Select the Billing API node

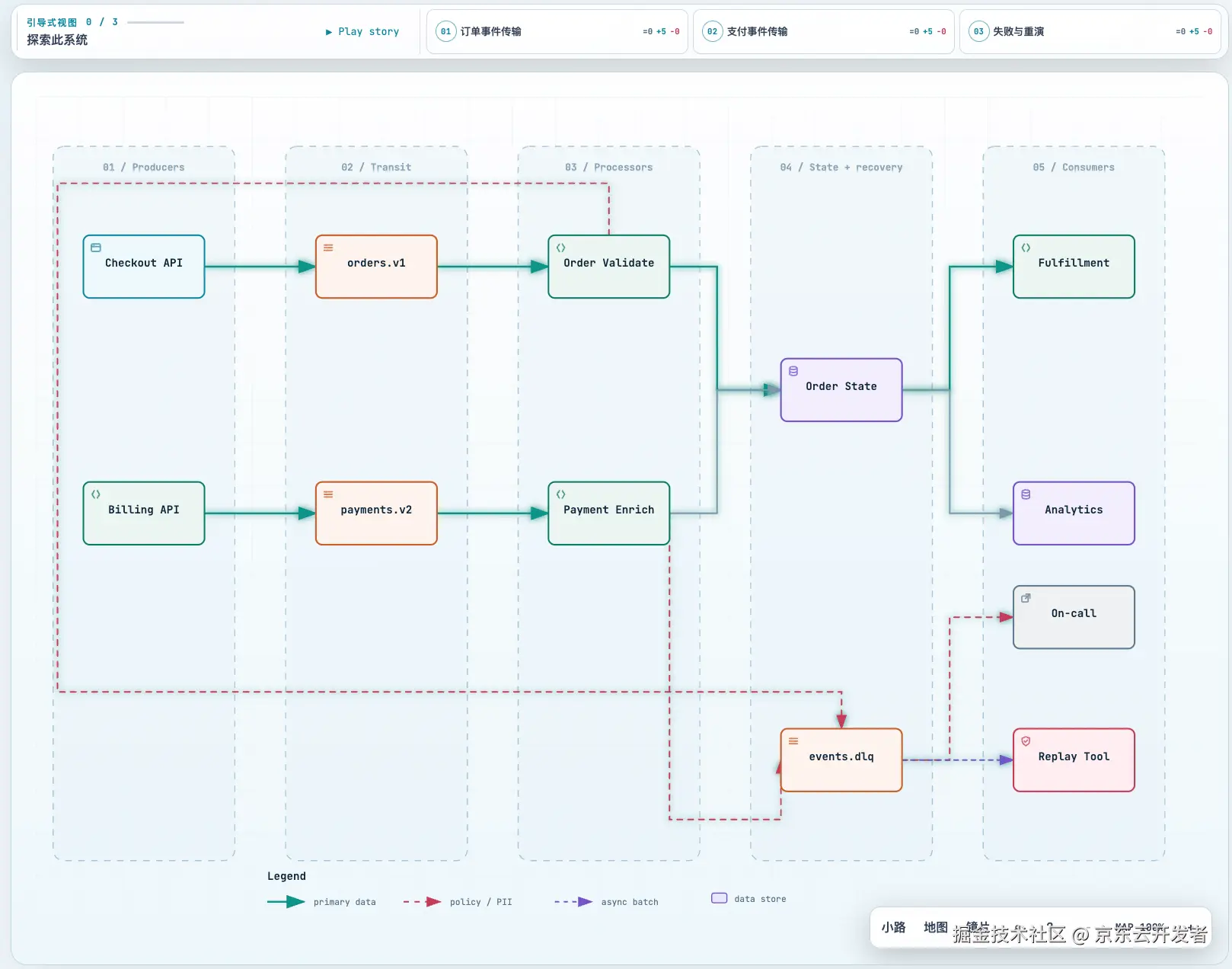tap(144, 513)
